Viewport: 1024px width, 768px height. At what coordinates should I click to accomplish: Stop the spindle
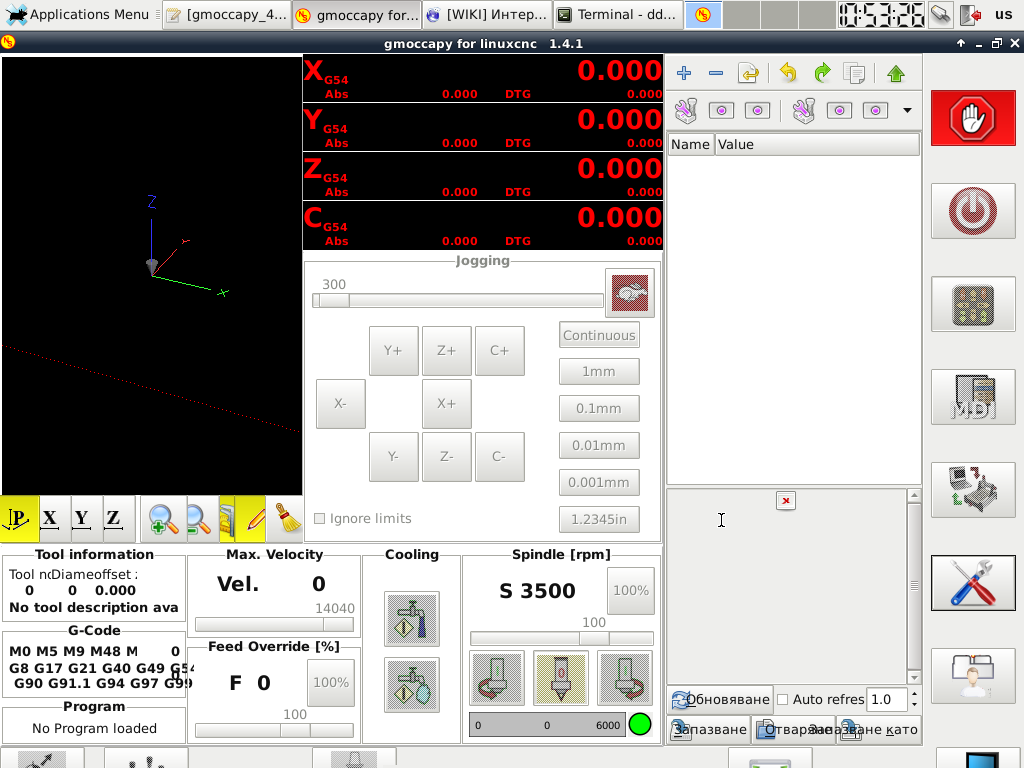click(560, 678)
